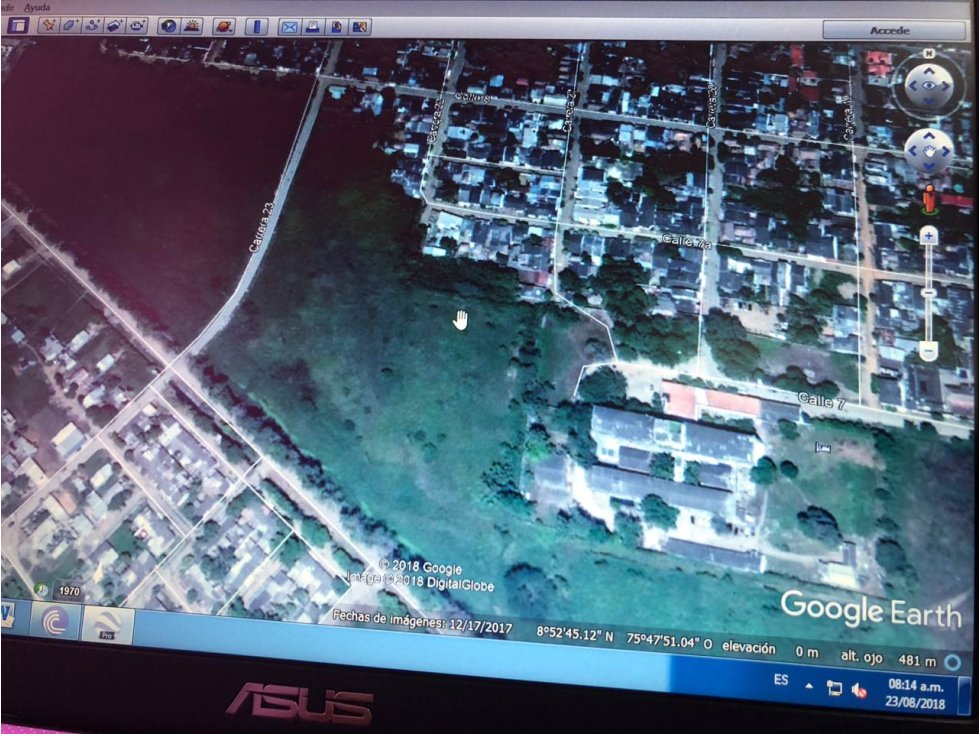Image resolution: width=979 pixels, height=734 pixels.
Task: Click the status bar streaming circle indicator
Action: 953,662
